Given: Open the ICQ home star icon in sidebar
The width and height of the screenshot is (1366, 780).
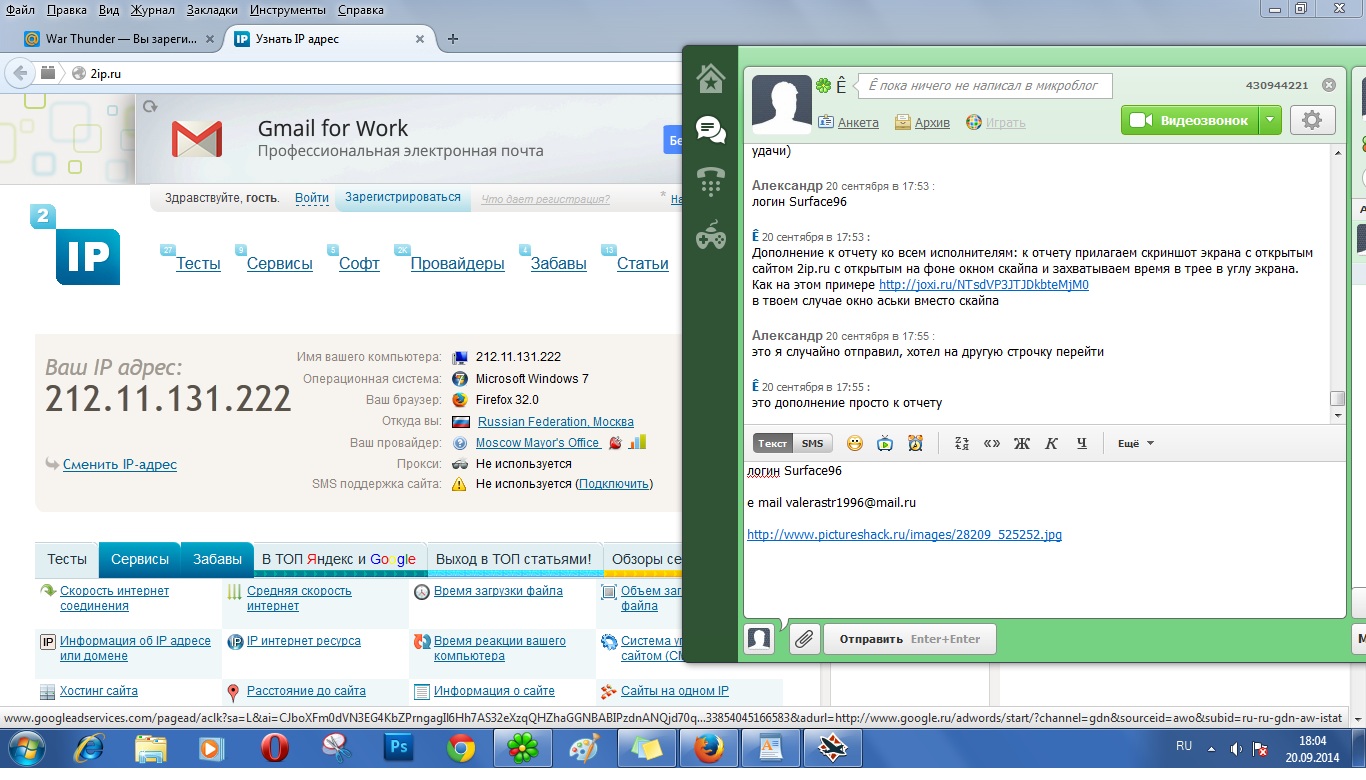Looking at the screenshot, I should point(711,77).
